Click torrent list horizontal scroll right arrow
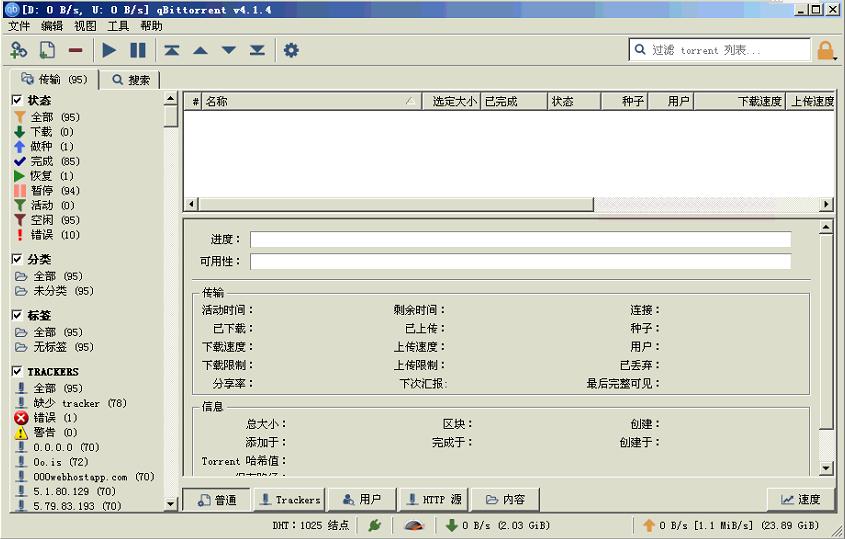This screenshot has width=845, height=539. (826, 204)
